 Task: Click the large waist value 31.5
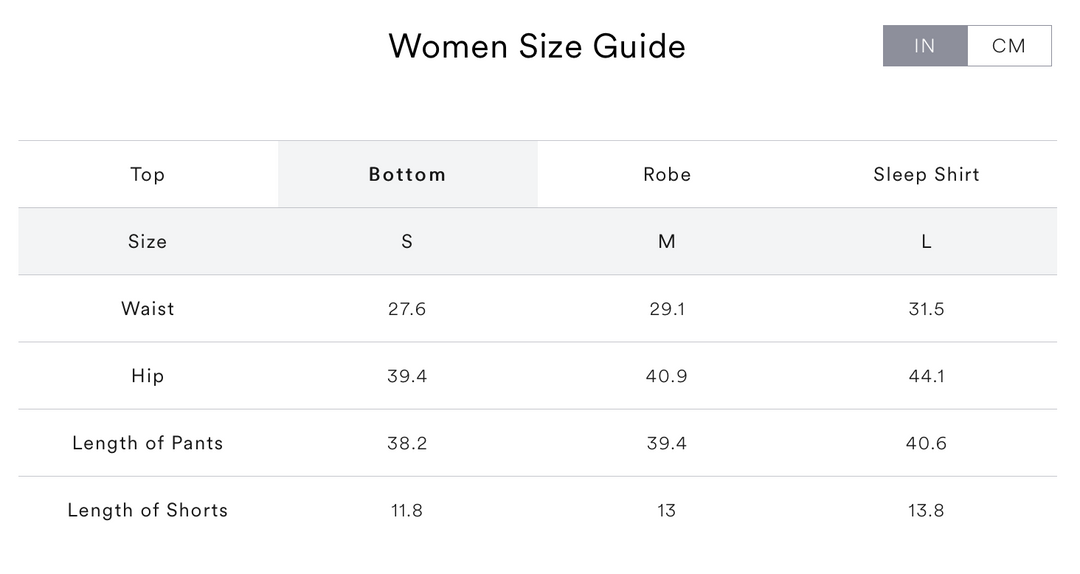click(x=926, y=309)
